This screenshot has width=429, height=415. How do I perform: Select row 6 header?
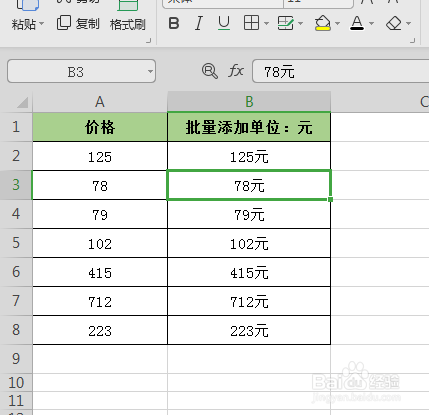16,272
